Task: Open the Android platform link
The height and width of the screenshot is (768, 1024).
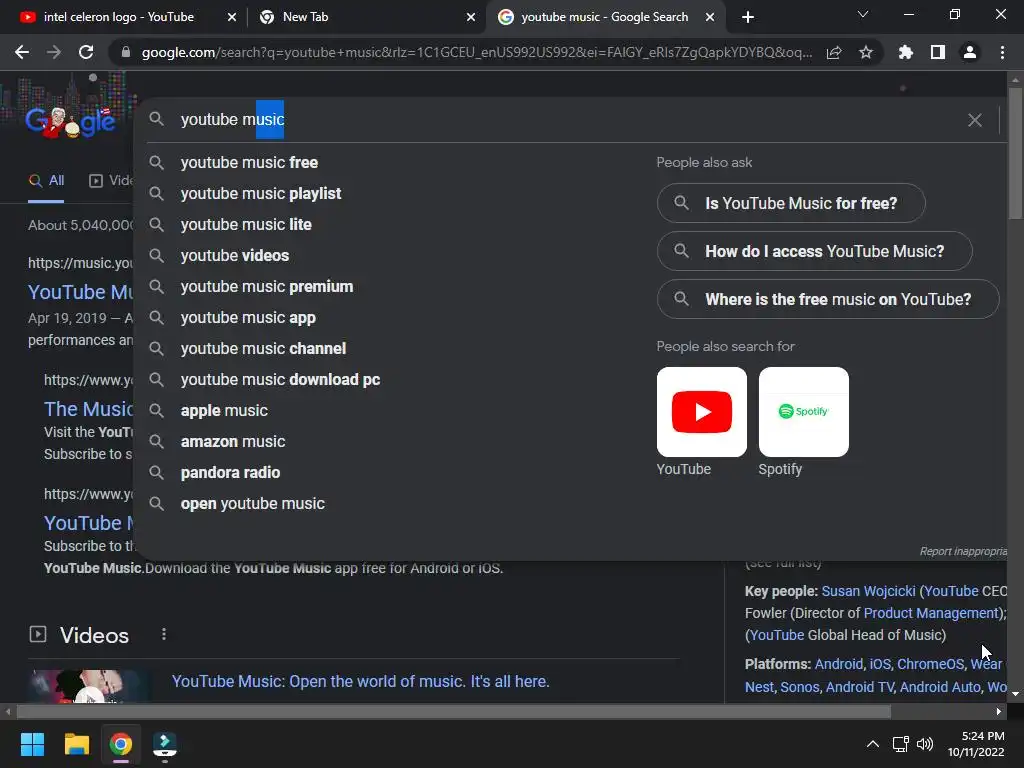Action: click(x=839, y=664)
